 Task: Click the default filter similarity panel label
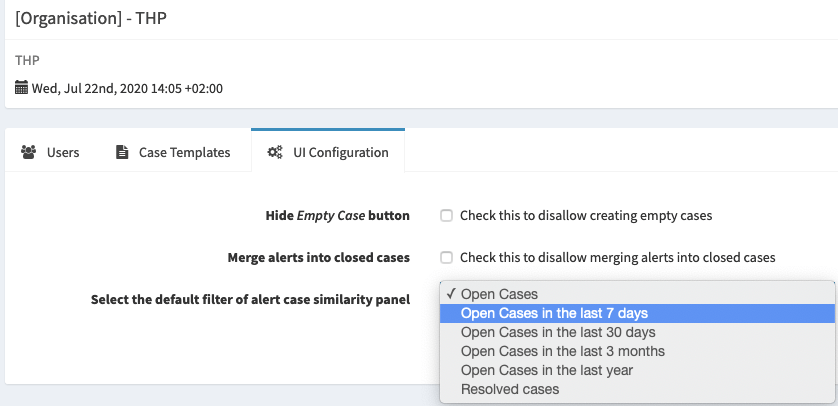[x=250, y=299]
